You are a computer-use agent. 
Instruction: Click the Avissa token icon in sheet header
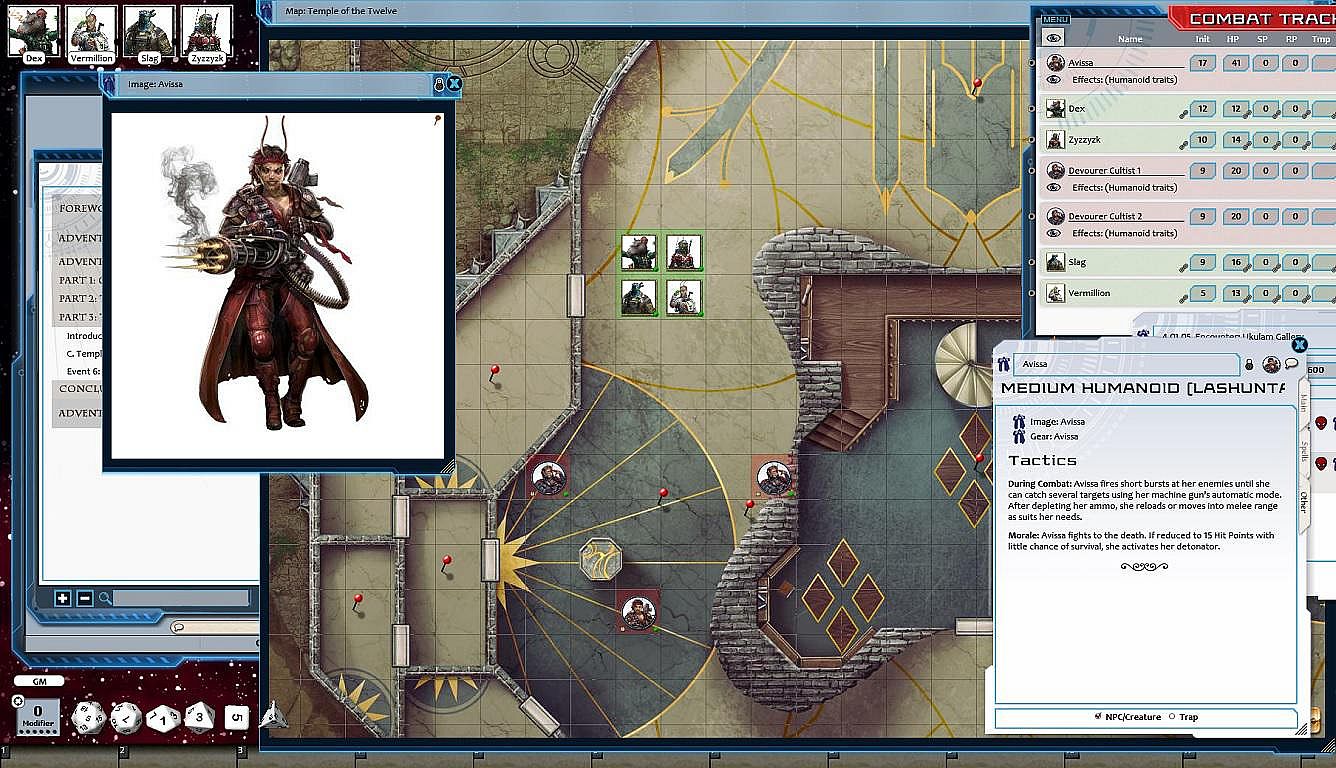point(1271,365)
